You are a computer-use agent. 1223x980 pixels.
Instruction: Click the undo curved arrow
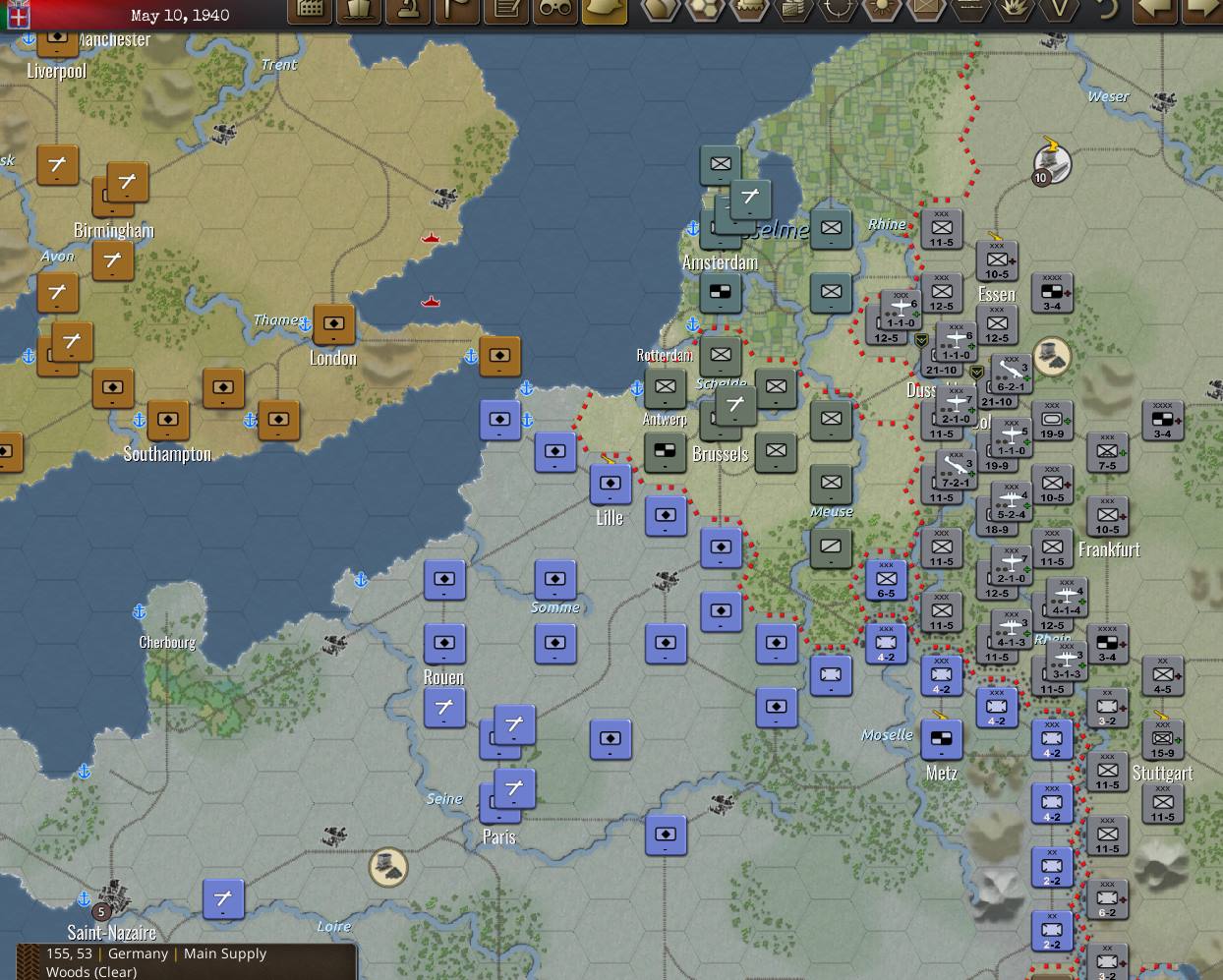coord(1107,10)
